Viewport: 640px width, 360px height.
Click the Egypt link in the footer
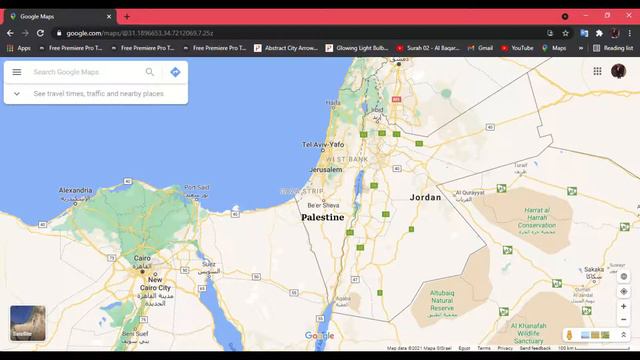[464, 348]
